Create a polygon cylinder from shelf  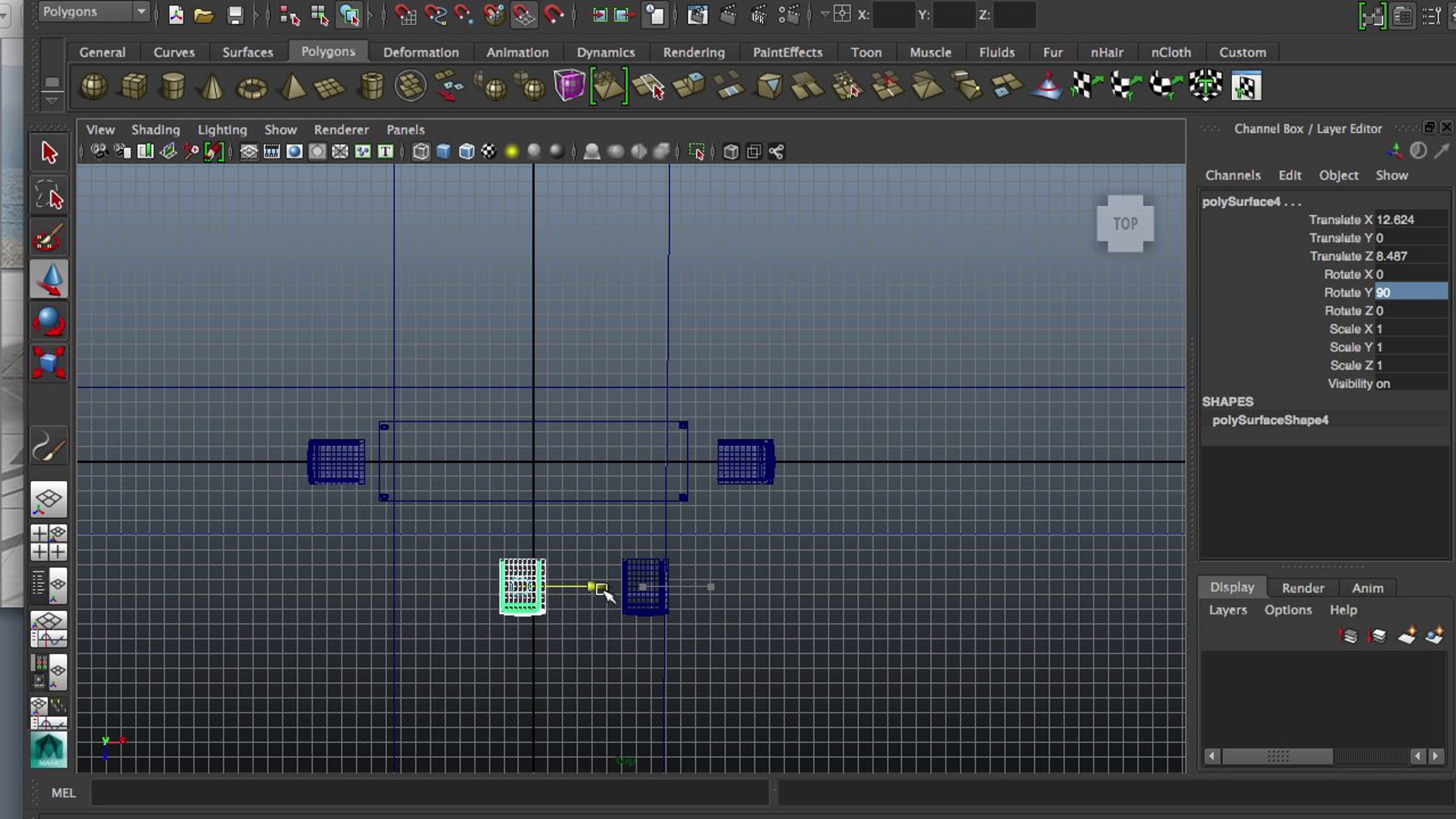point(172,87)
